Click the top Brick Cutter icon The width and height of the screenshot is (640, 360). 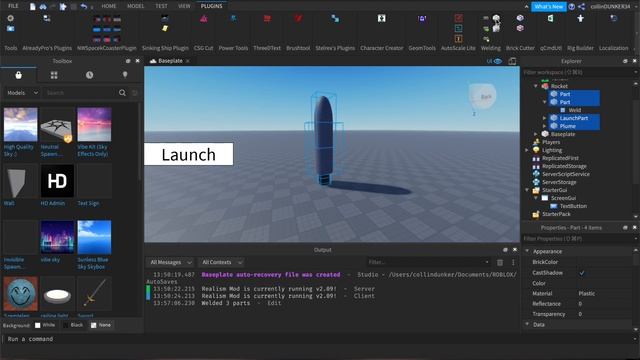pyautogui.click(x=520, y=18)
